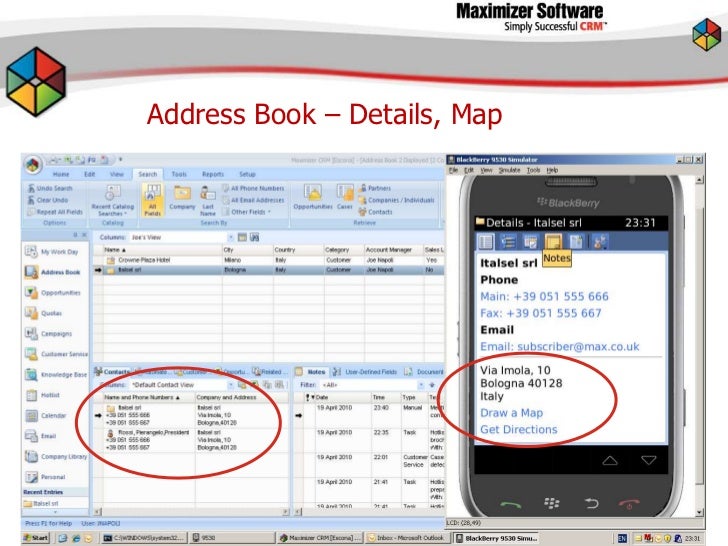Viewport: 728px width, 546px height.
Task: Click the green call key on BlackBerry
Action: point(510,504)
